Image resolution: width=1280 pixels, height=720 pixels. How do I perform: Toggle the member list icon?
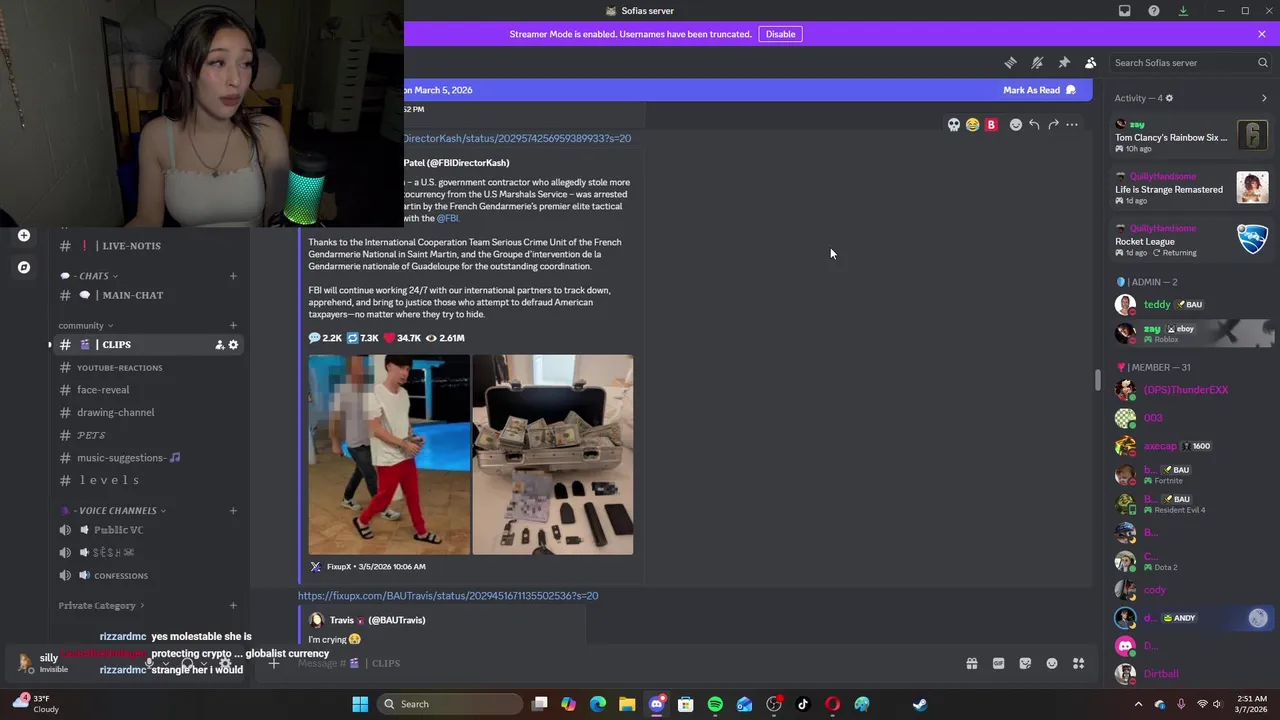coord(1091,62)
